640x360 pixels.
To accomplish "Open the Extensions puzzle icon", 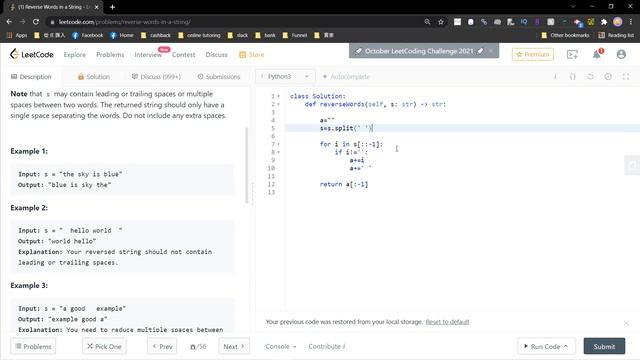I will point(604,22).
